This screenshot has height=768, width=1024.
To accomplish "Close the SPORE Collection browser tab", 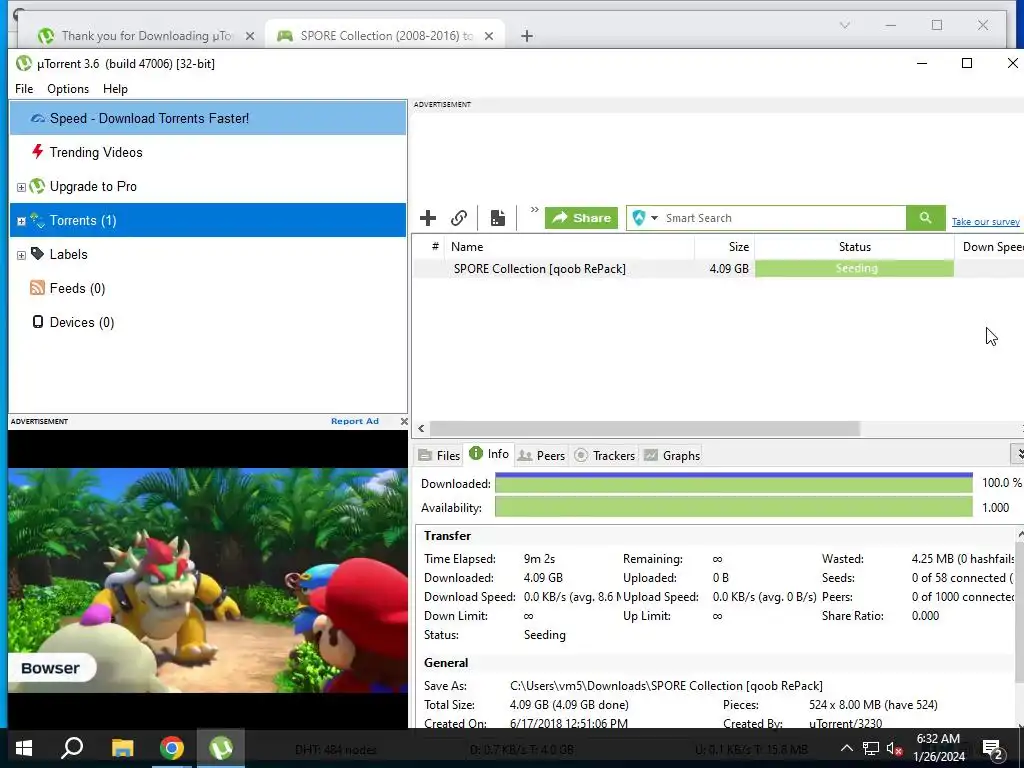I will pos(488,37).
